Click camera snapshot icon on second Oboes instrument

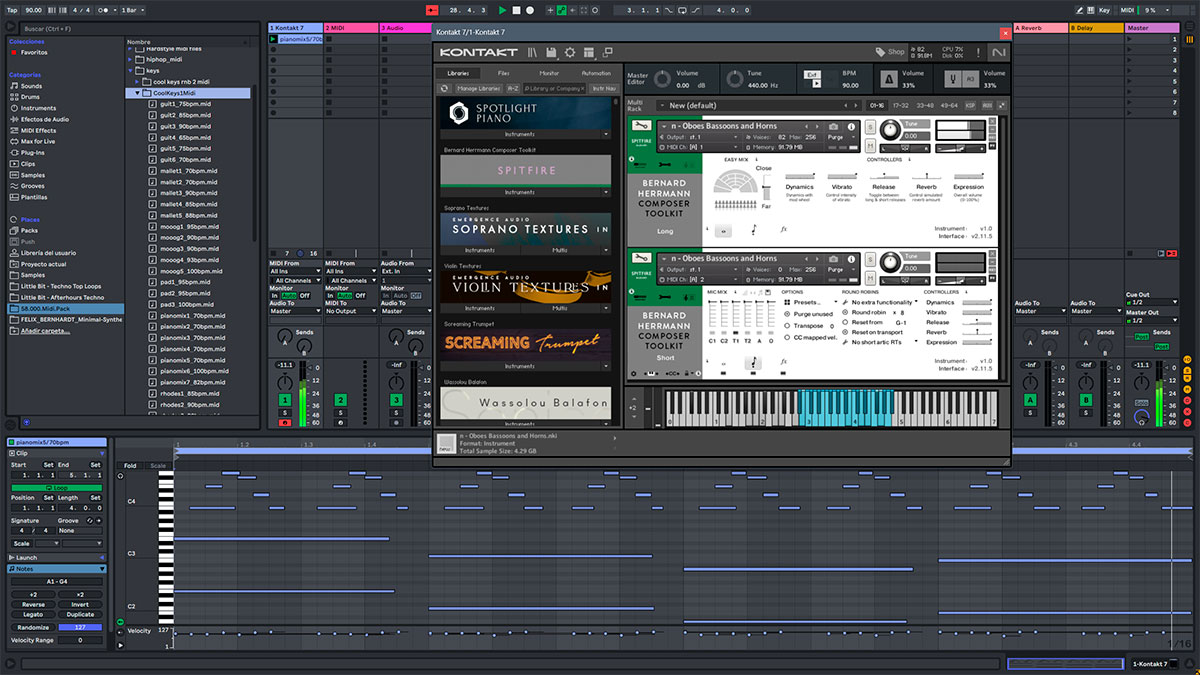[834, 259]
